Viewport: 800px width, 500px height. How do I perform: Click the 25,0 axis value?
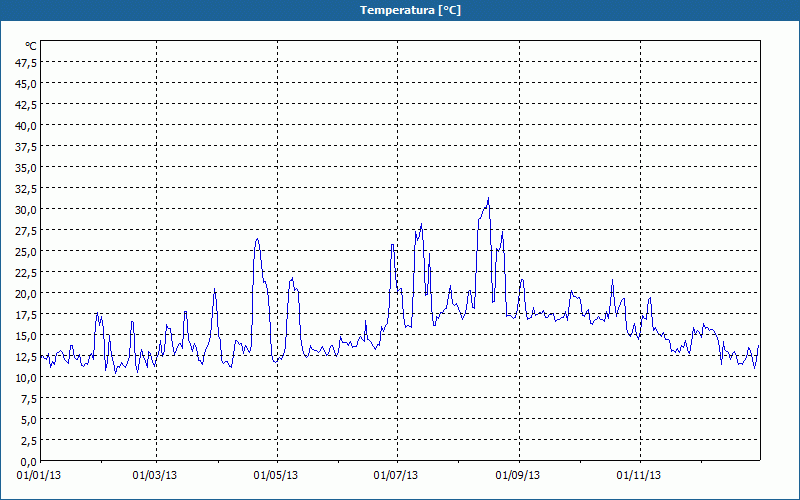pos(27,252)
